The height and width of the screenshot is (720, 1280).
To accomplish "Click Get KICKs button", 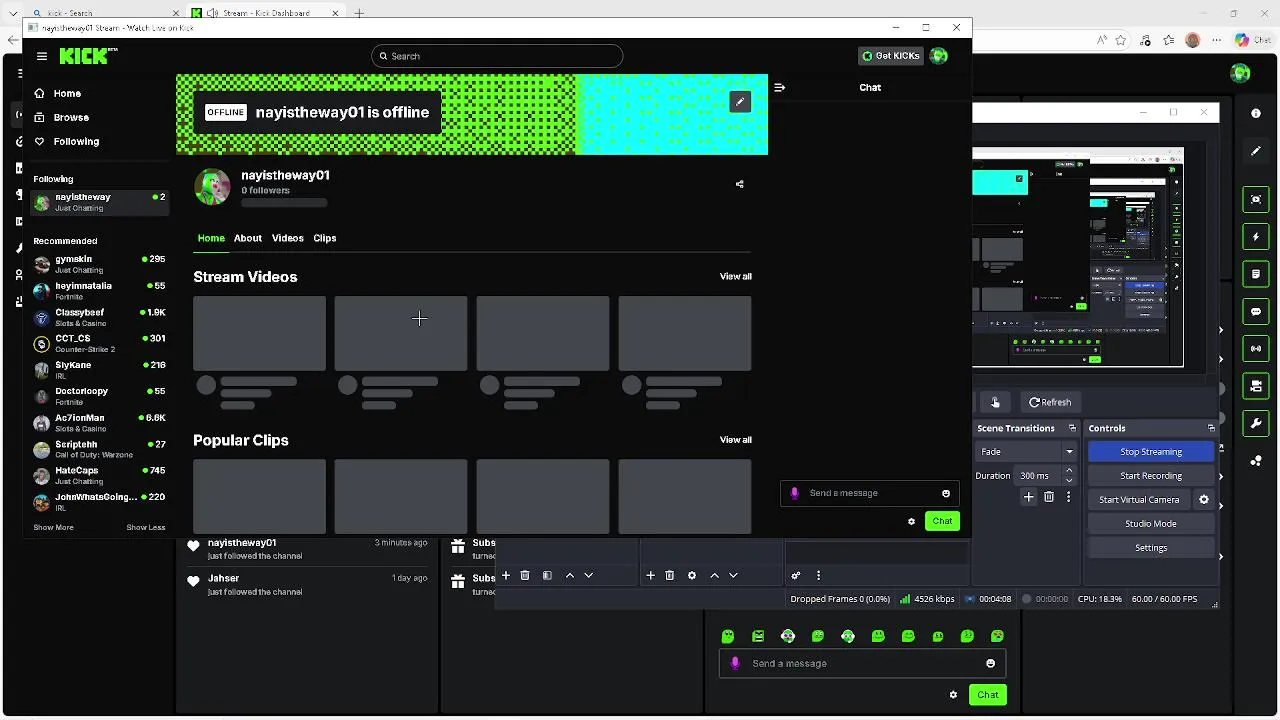I will 891,56.
